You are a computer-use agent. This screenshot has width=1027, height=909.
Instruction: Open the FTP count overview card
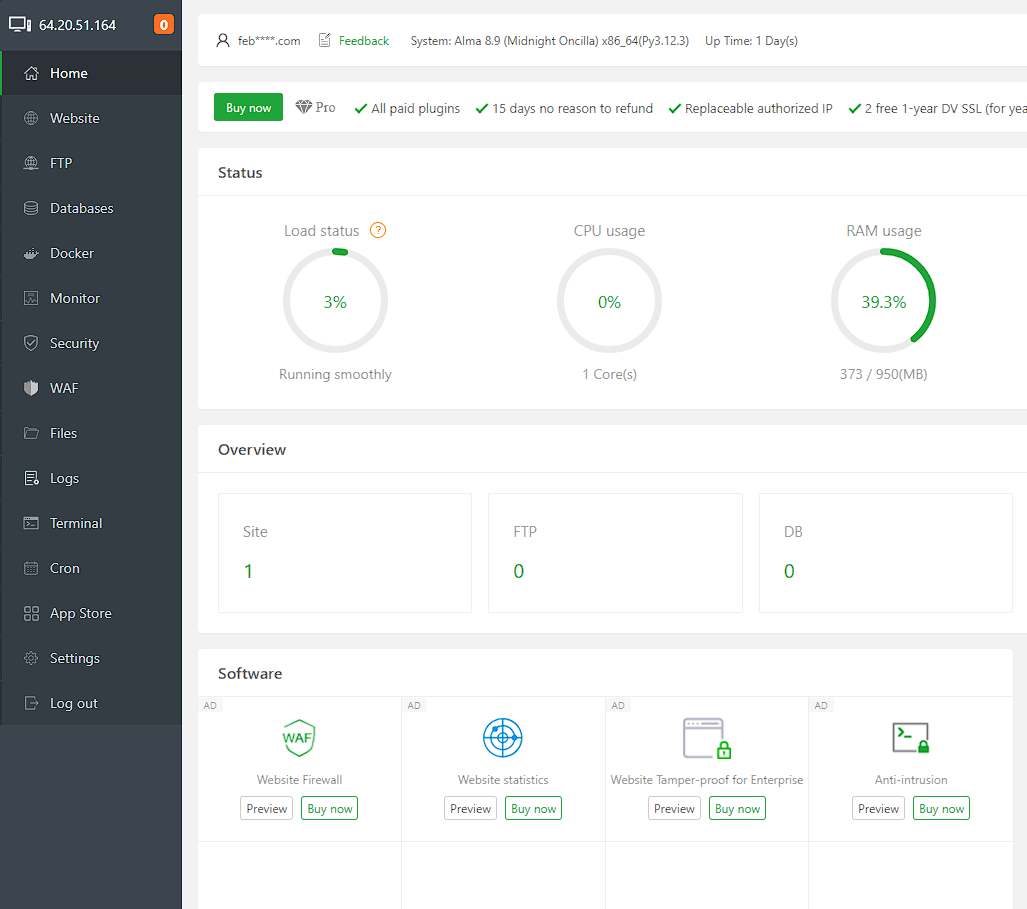(x=616, y=553)
